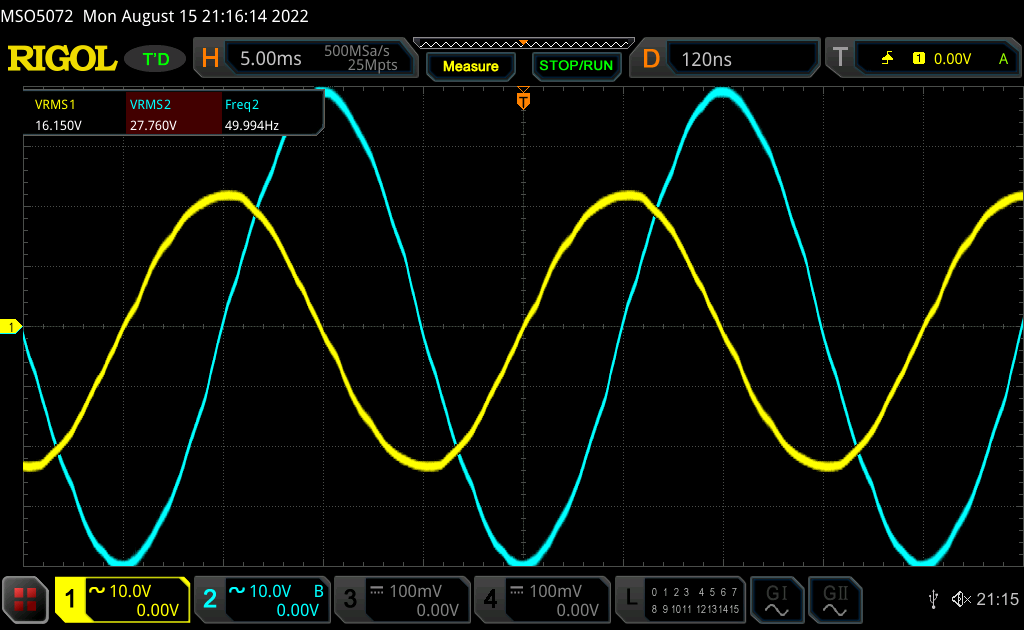Click the RIGOL logo
Screen dimensions: 1024x630
pos(62,59)
